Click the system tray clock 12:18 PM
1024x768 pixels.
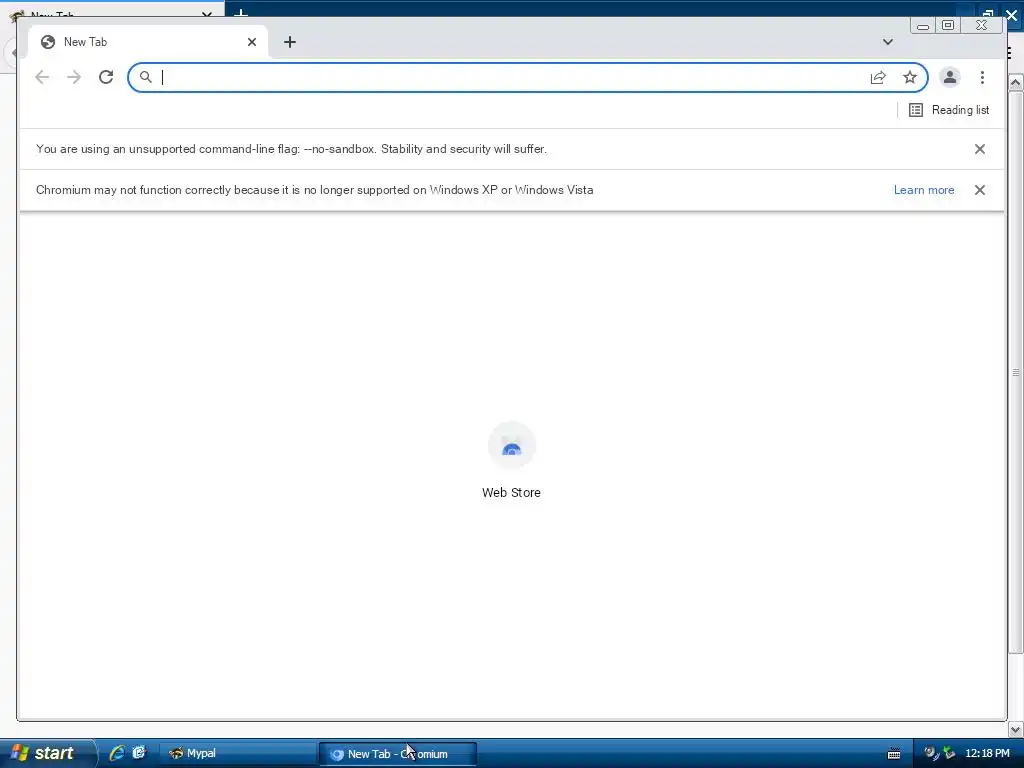coord(987,754)
